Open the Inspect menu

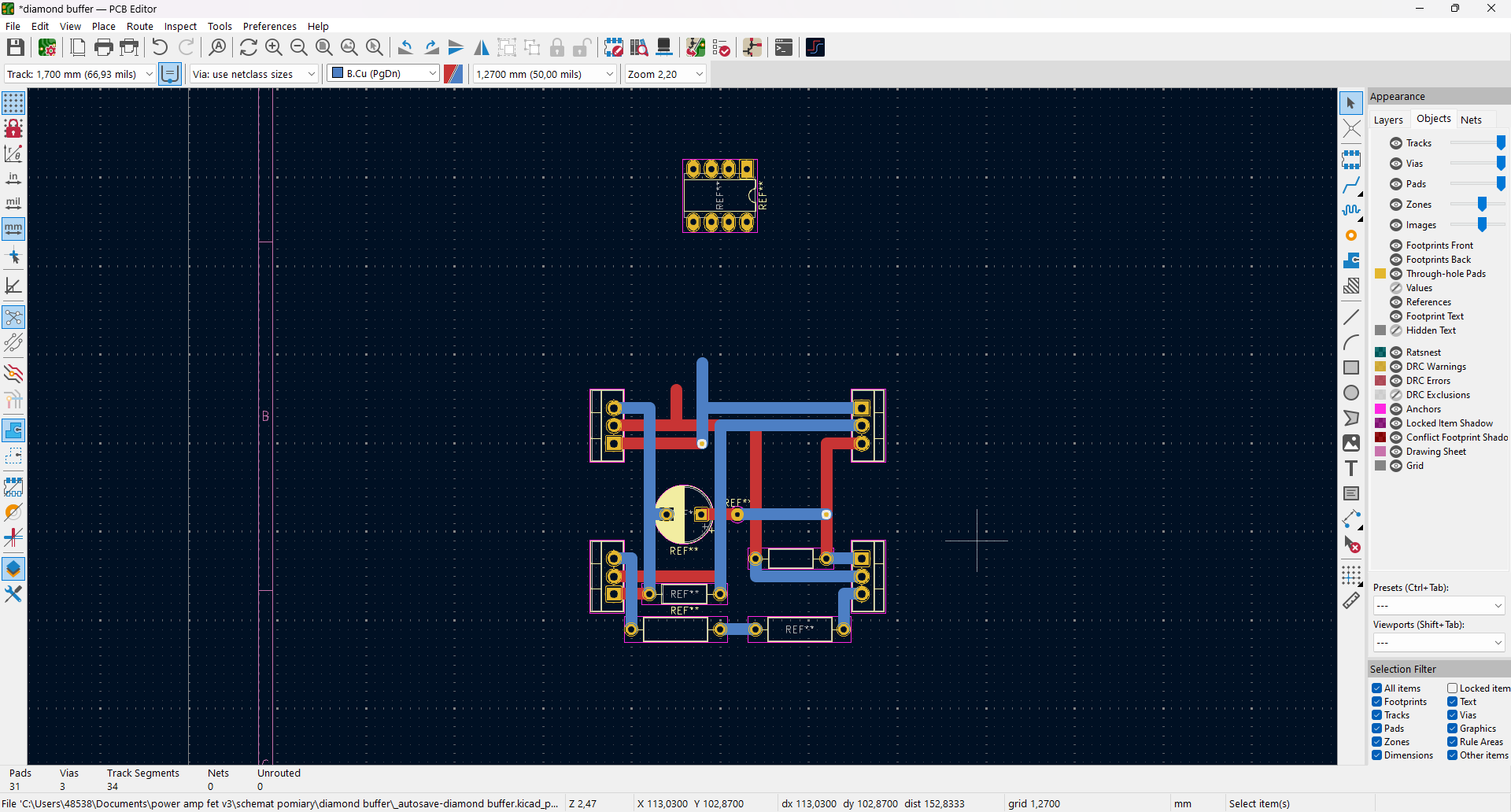pyautogui.click(x=180, y=26)
